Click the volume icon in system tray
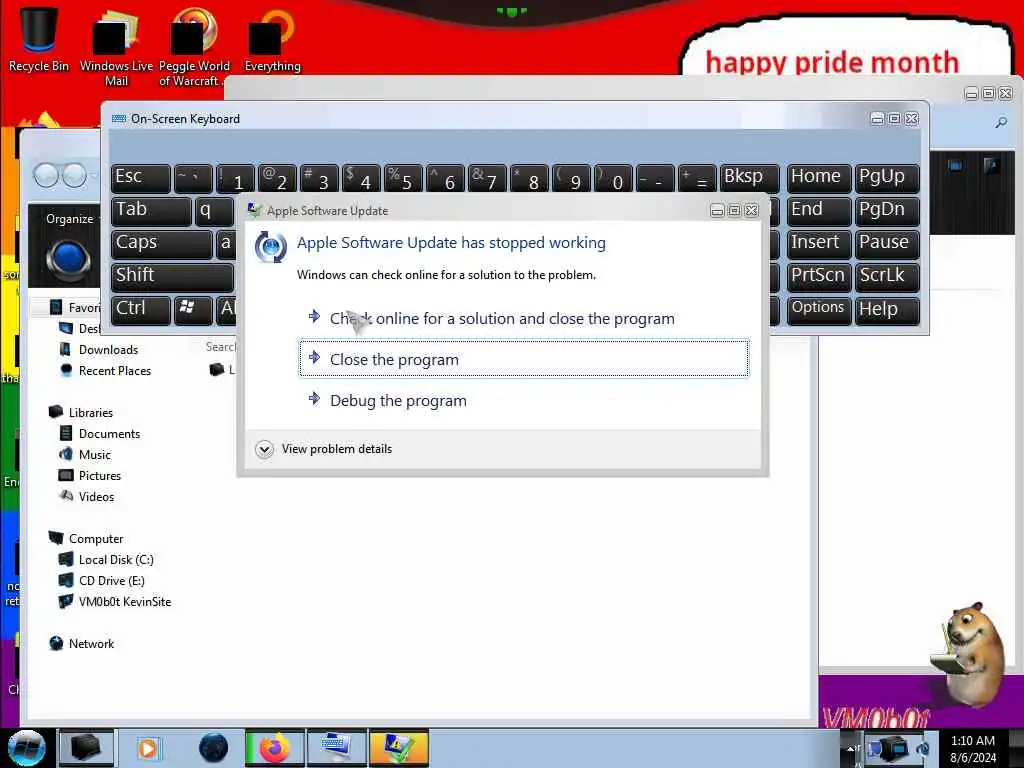The image size is (1024, 768). coord(923,748)
